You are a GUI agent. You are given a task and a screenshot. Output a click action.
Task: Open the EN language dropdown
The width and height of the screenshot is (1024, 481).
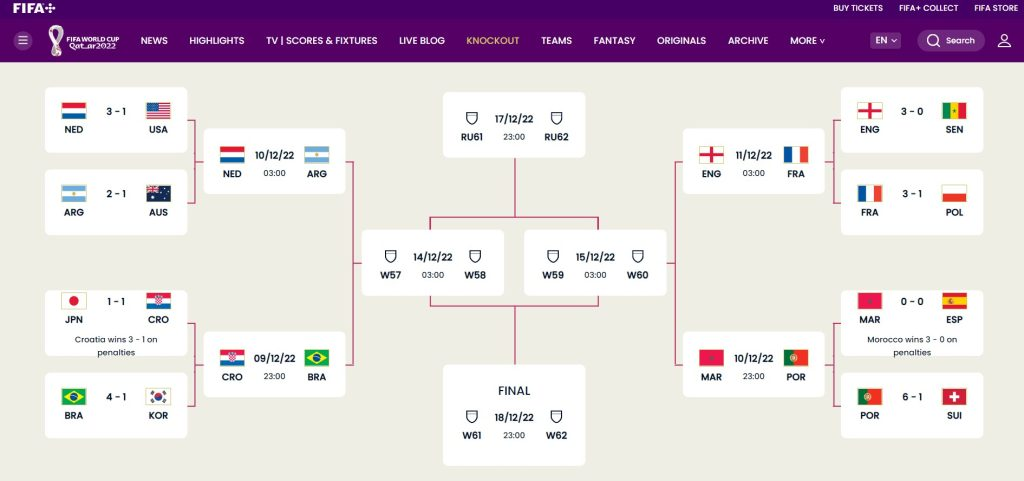(x=885, y=41)
